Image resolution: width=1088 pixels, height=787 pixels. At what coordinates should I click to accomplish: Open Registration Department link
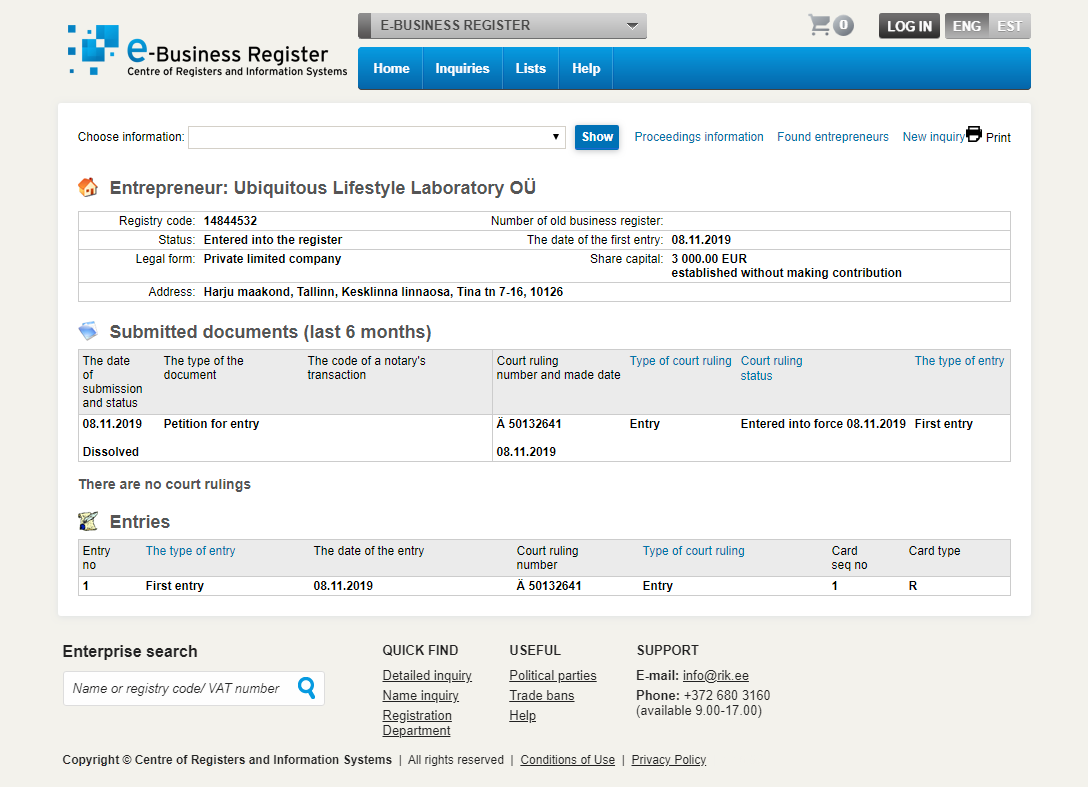(417, 722)
